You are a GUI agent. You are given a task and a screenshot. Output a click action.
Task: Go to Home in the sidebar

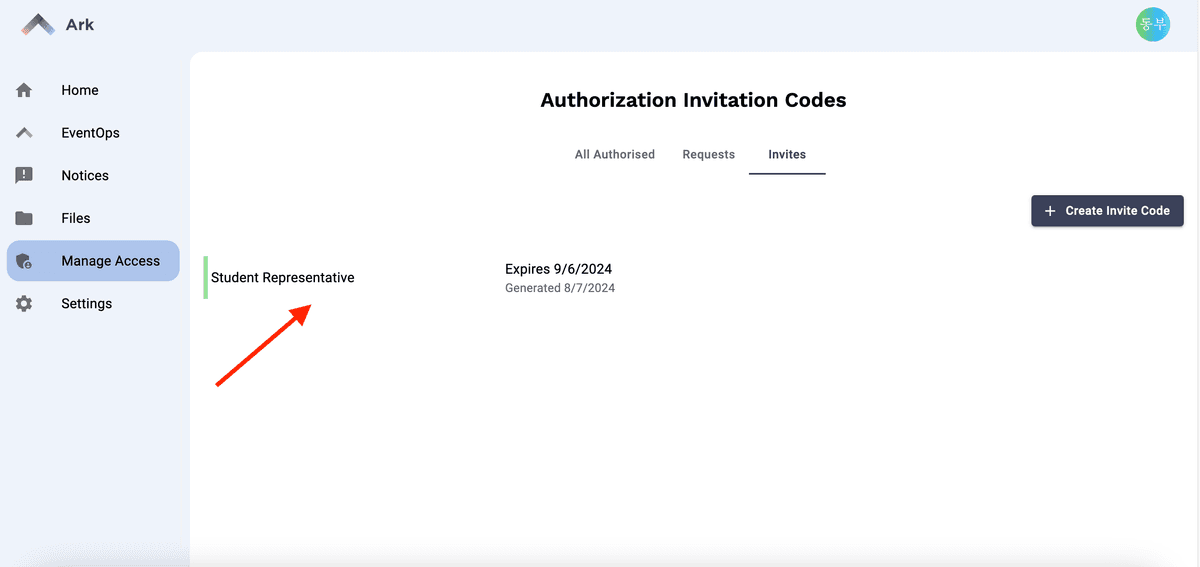80,90
